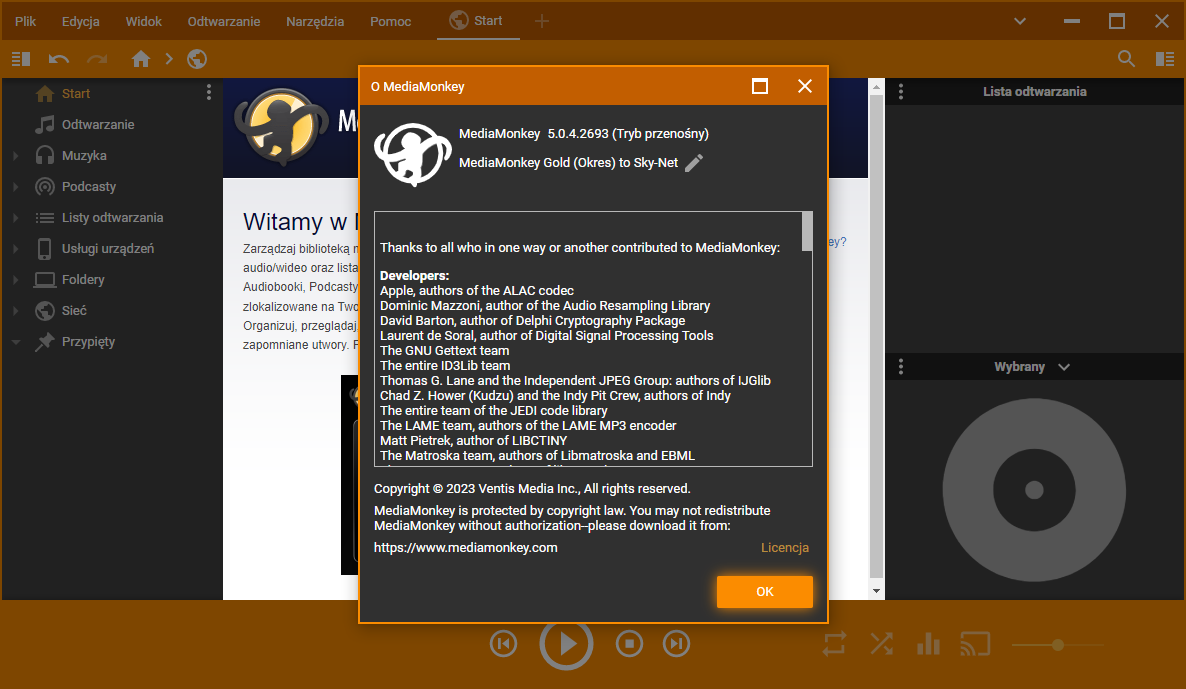Open search with magnifier icon
This screenshot has width=1186, height=689.
click(1126, 59)
